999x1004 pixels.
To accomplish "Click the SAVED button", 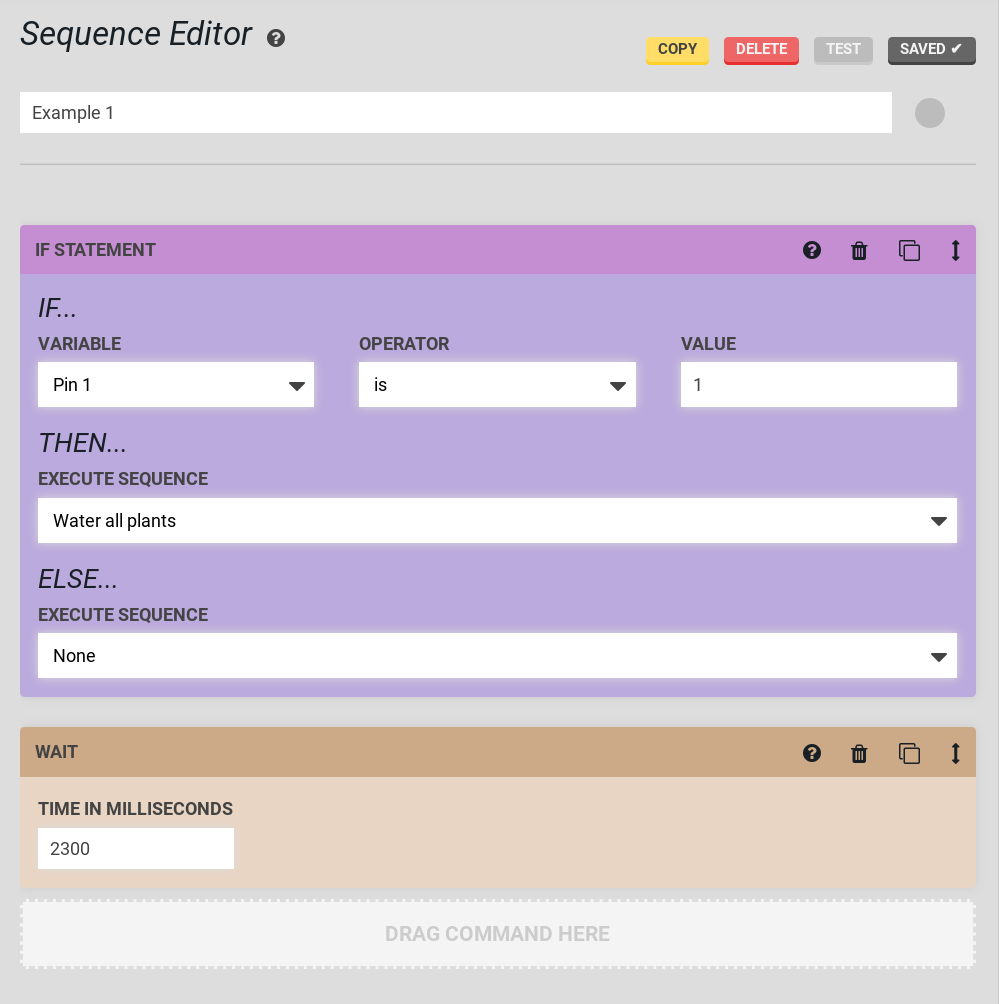I will (x=931, y=49).
